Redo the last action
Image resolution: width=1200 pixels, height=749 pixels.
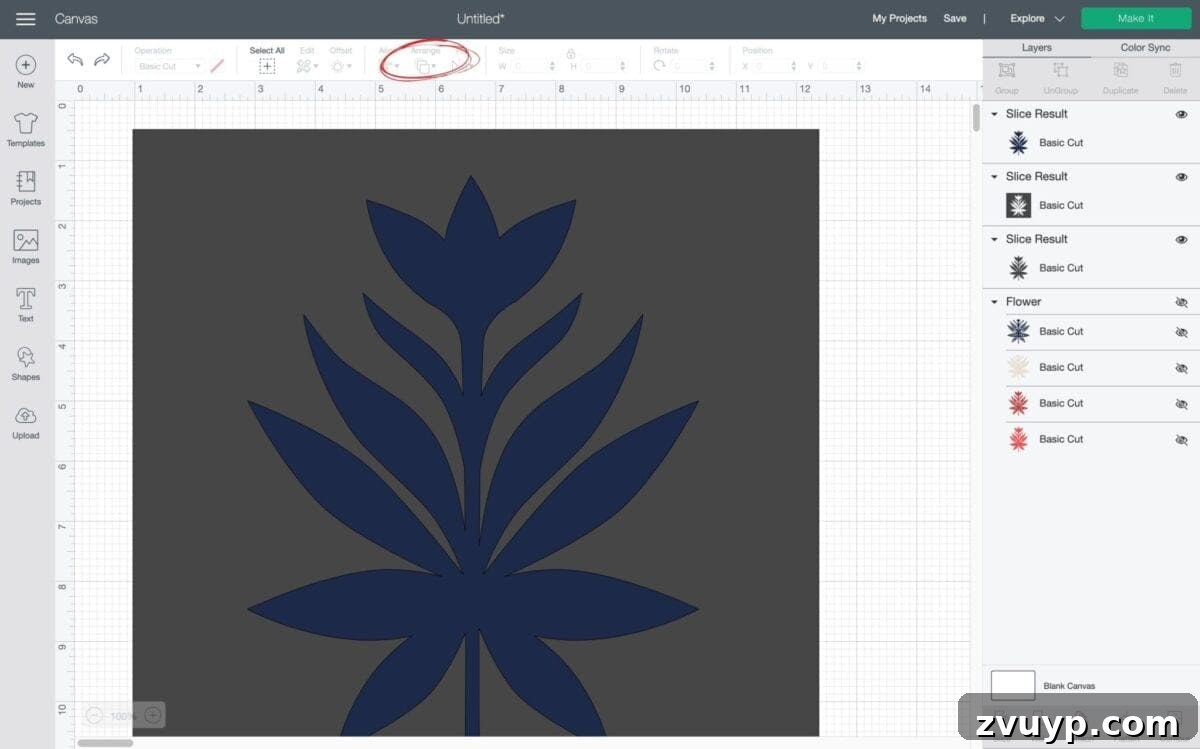pyautogui.click(x=102, y=60)
